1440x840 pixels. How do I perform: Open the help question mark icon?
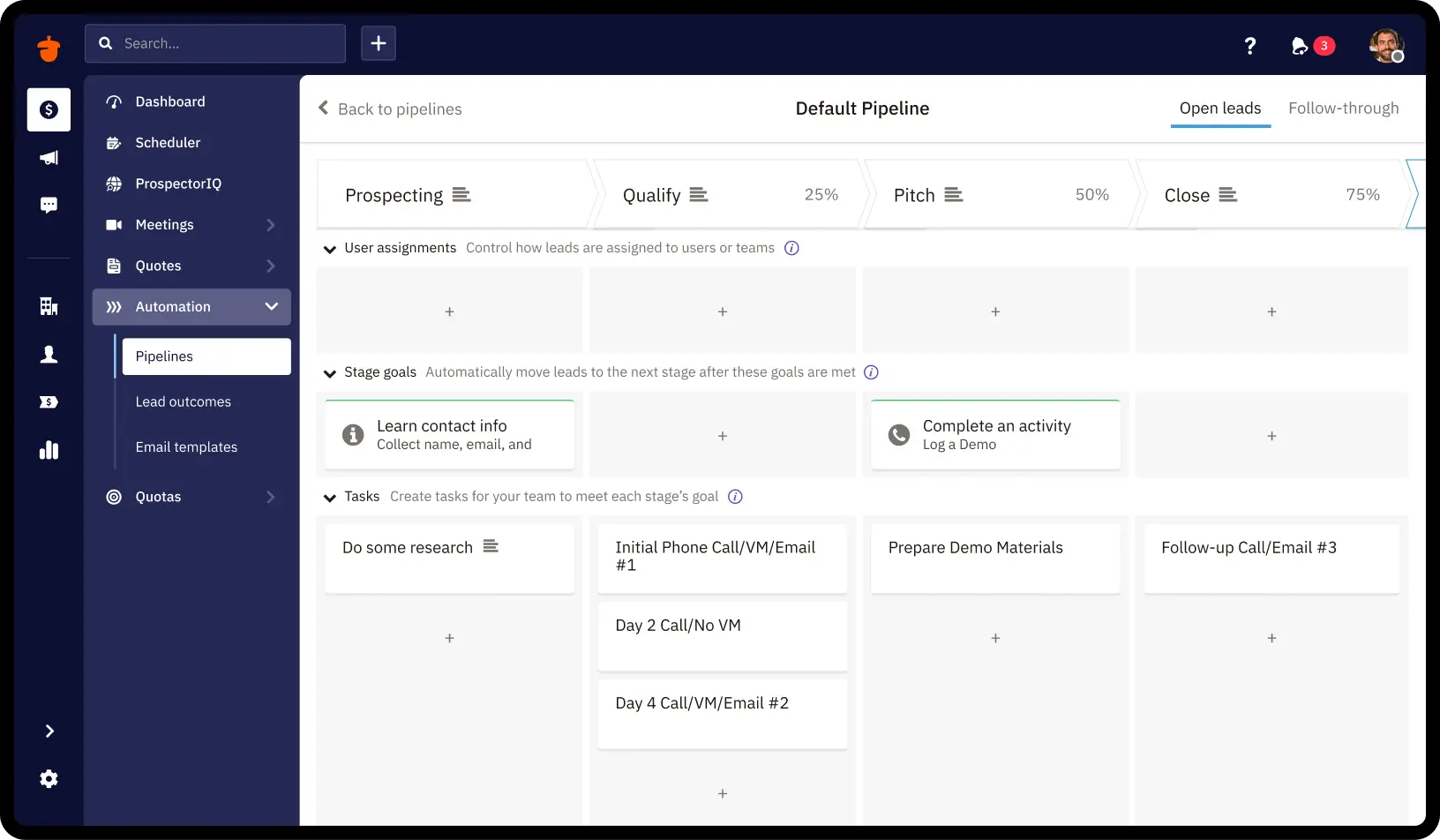tap(1249, 46)
